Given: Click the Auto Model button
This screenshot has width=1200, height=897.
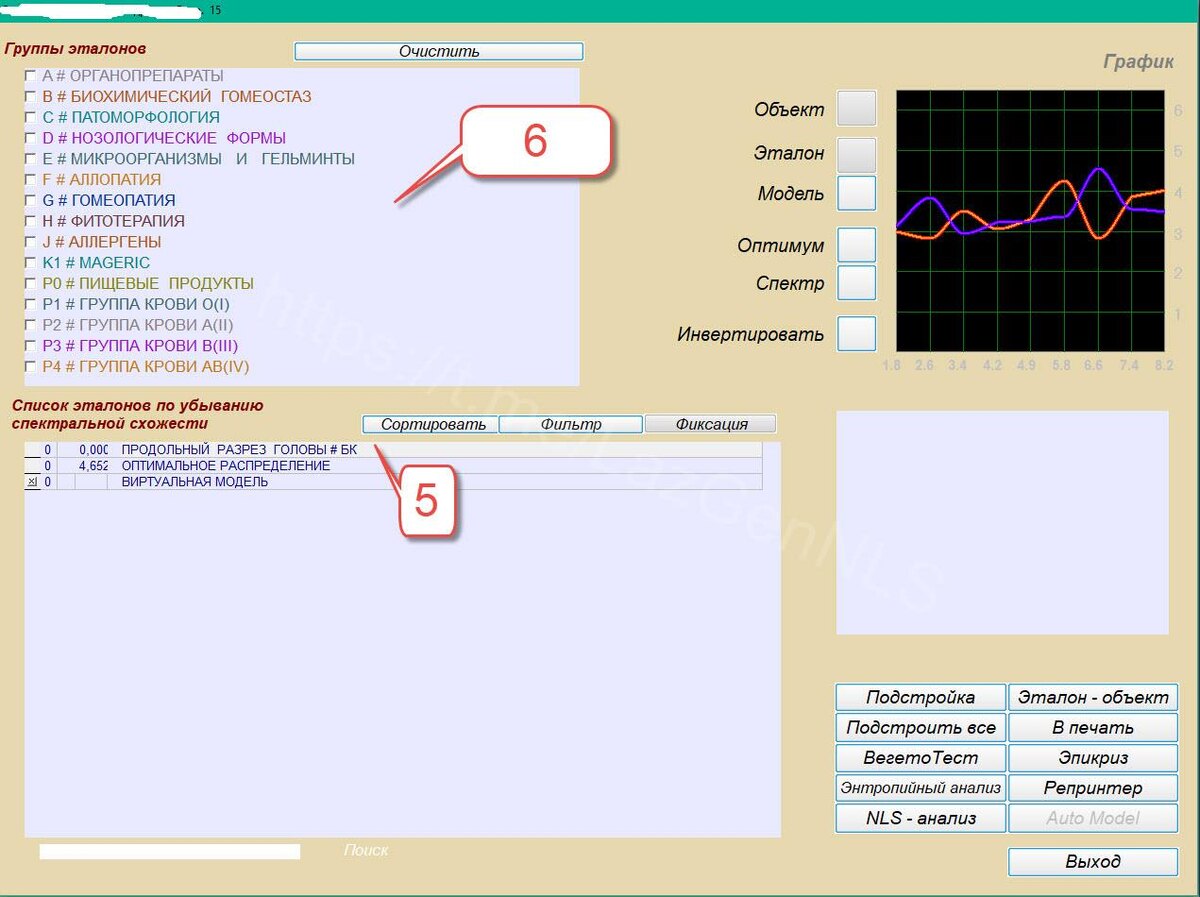Looking at the screenshot, I should click(1093, 817).
